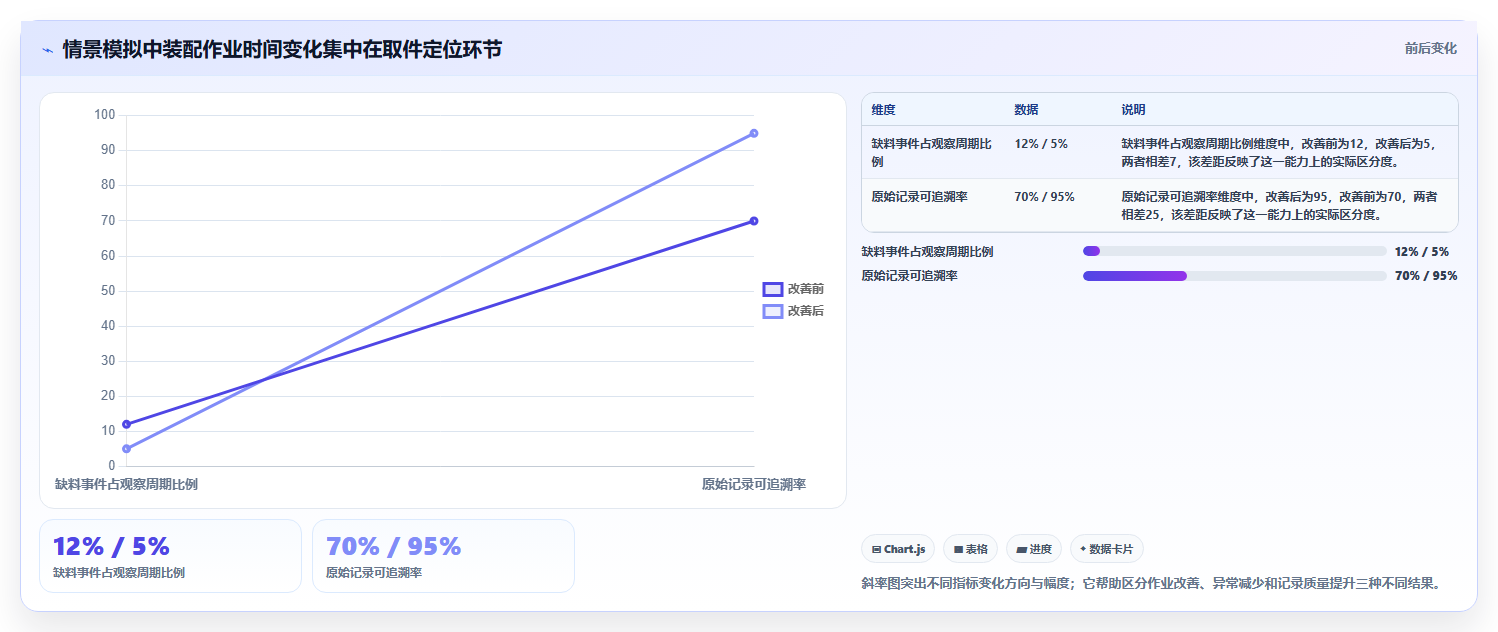The width and height of the screenshot is (1498, 632).
Task: Click the 进度 tag chip
Action: tap(1034, 549)
